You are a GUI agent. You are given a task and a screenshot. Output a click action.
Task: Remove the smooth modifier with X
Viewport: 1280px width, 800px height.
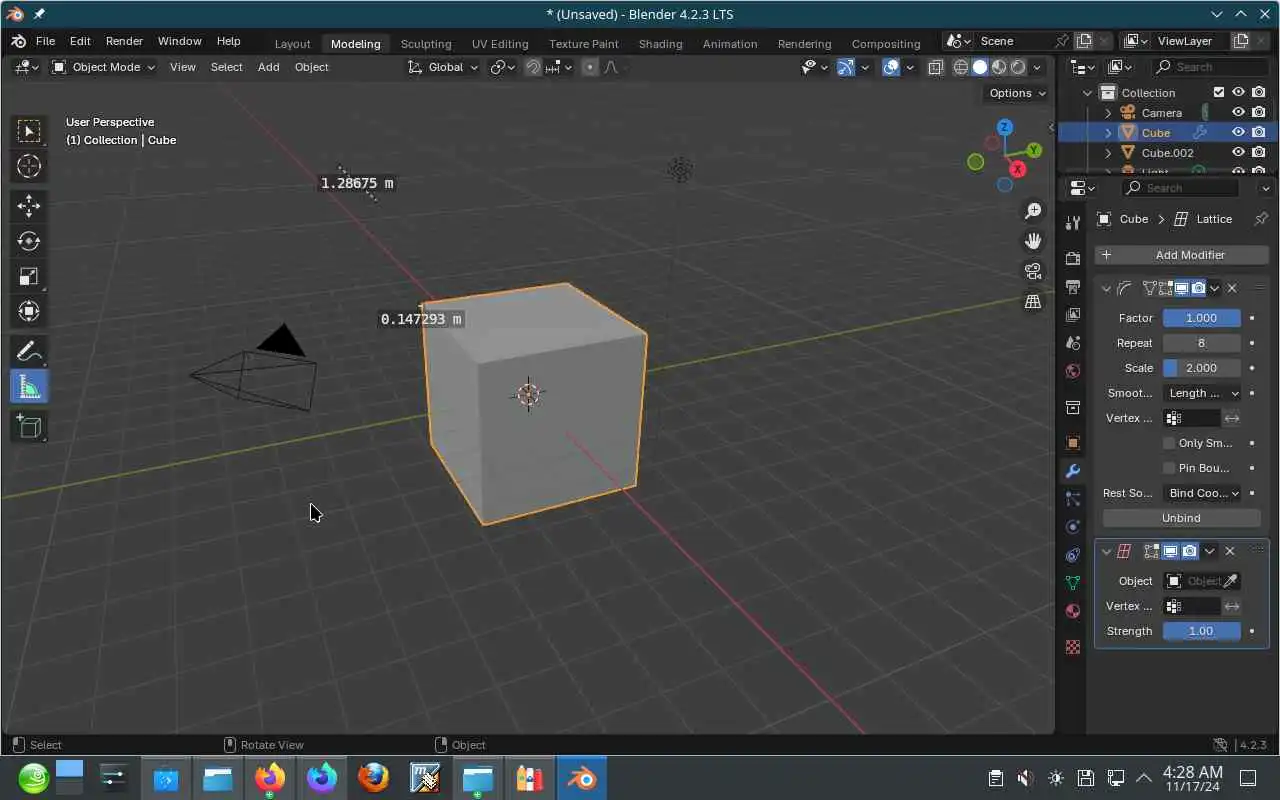1232,288
